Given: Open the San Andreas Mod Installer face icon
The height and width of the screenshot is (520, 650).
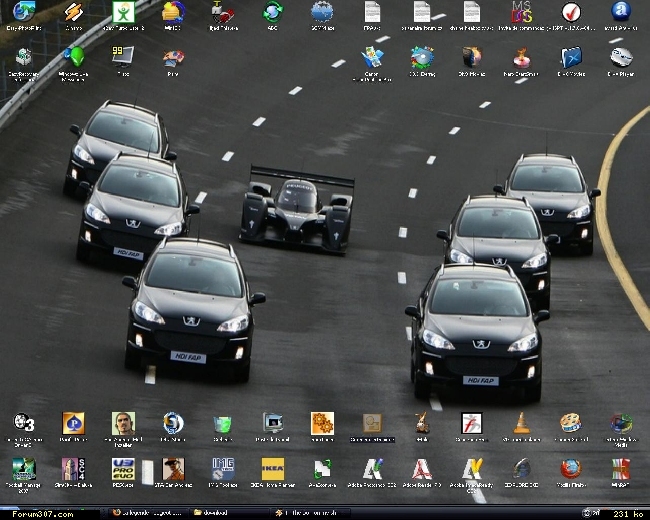Looking at the screenshot, I should click(124, 423).
